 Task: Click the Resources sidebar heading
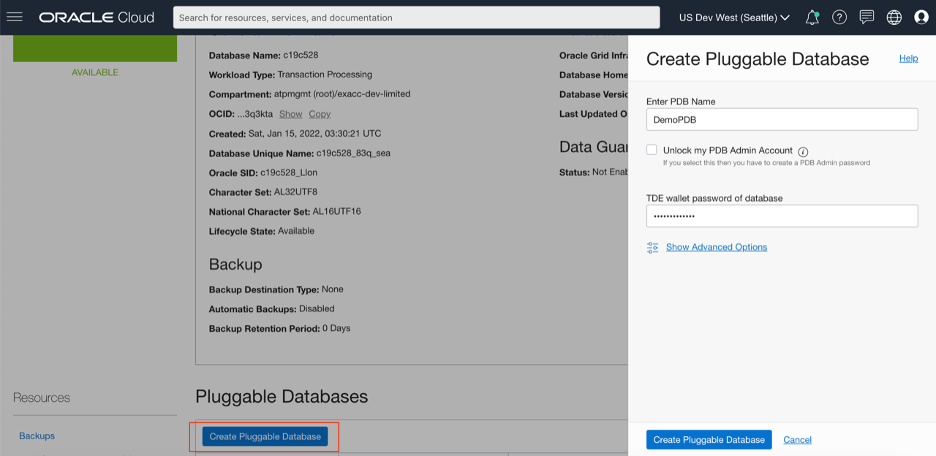(x=41, y=398)
